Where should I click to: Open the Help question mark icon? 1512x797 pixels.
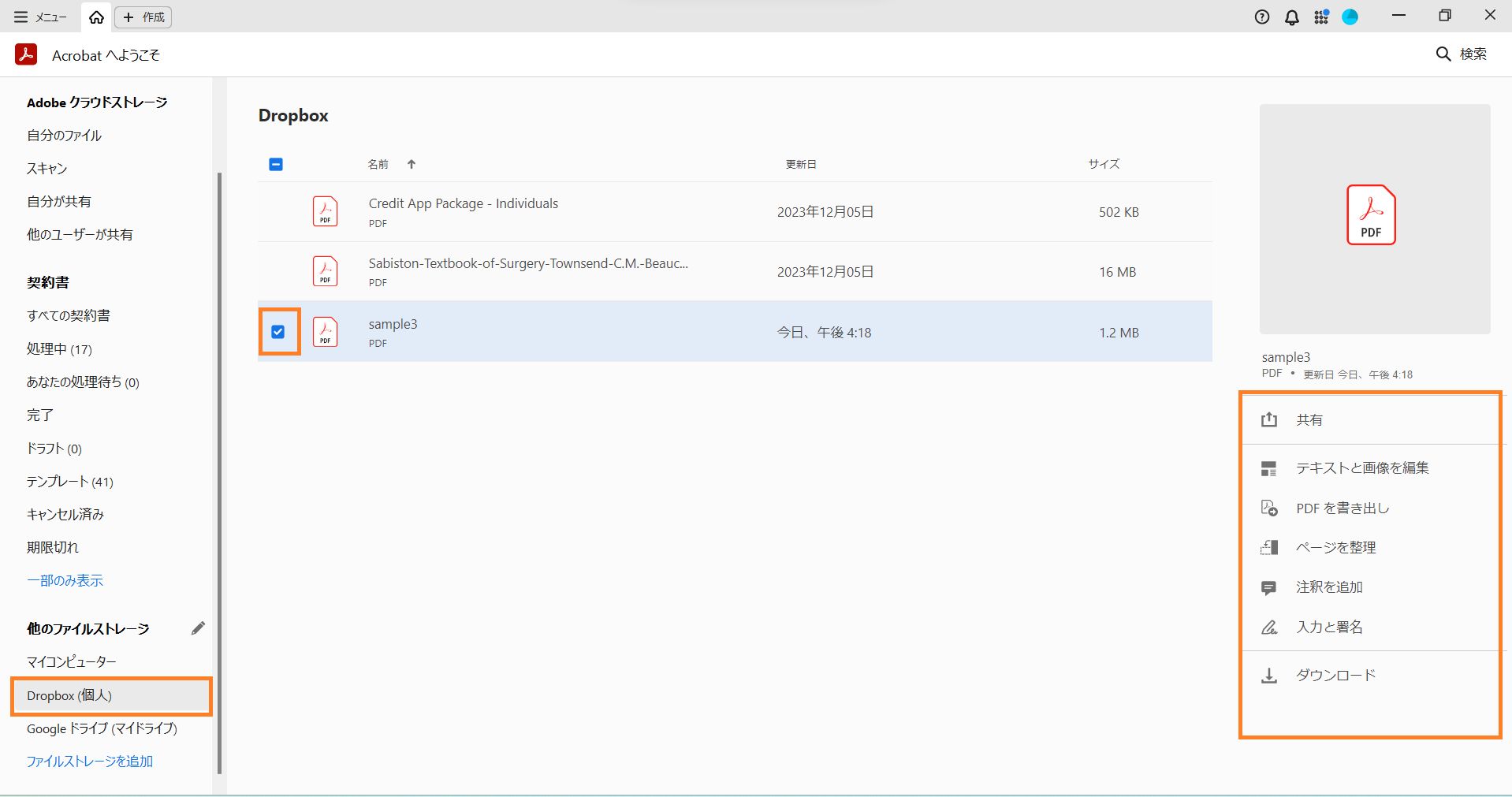1262,17
